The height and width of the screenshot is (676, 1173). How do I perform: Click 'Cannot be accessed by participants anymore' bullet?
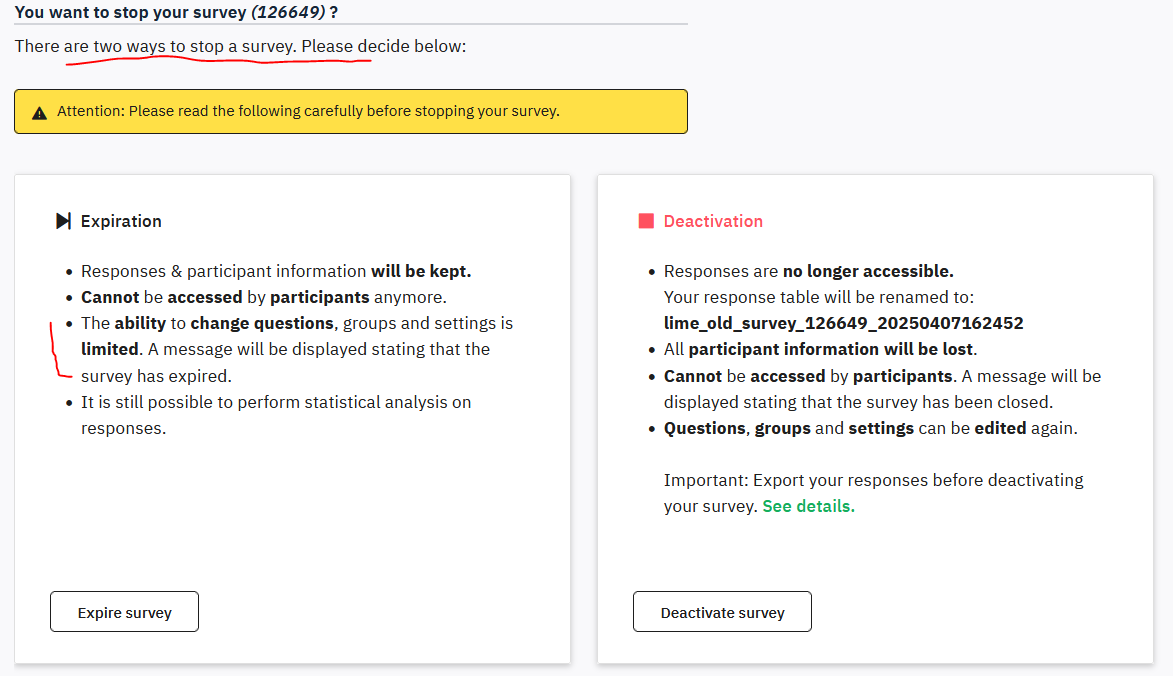tap(263, 297)
